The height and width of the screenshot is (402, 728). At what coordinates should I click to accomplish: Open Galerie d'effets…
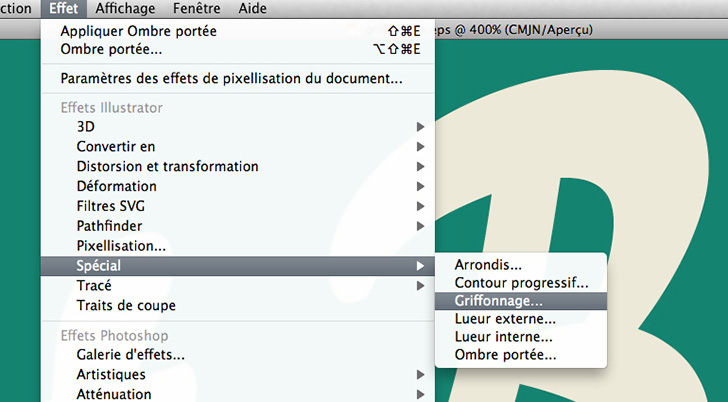(238, 355)
